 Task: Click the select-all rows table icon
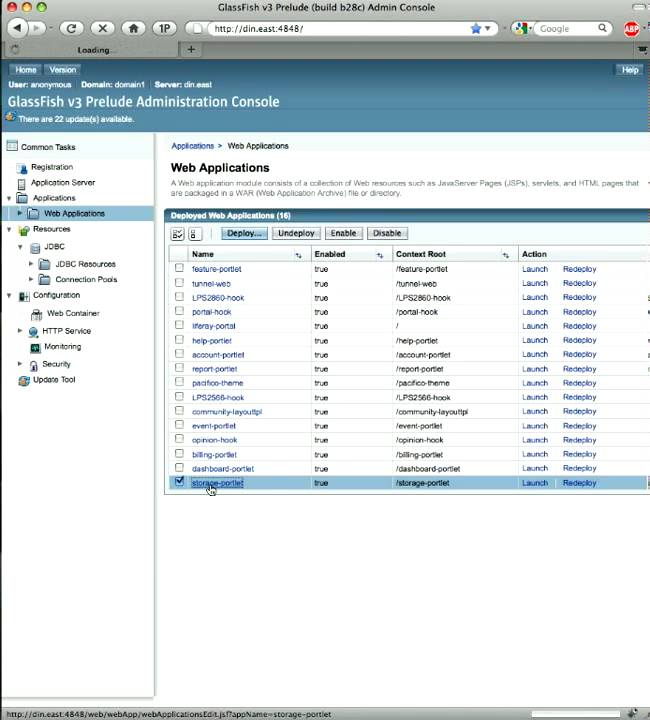pos(177,234)
